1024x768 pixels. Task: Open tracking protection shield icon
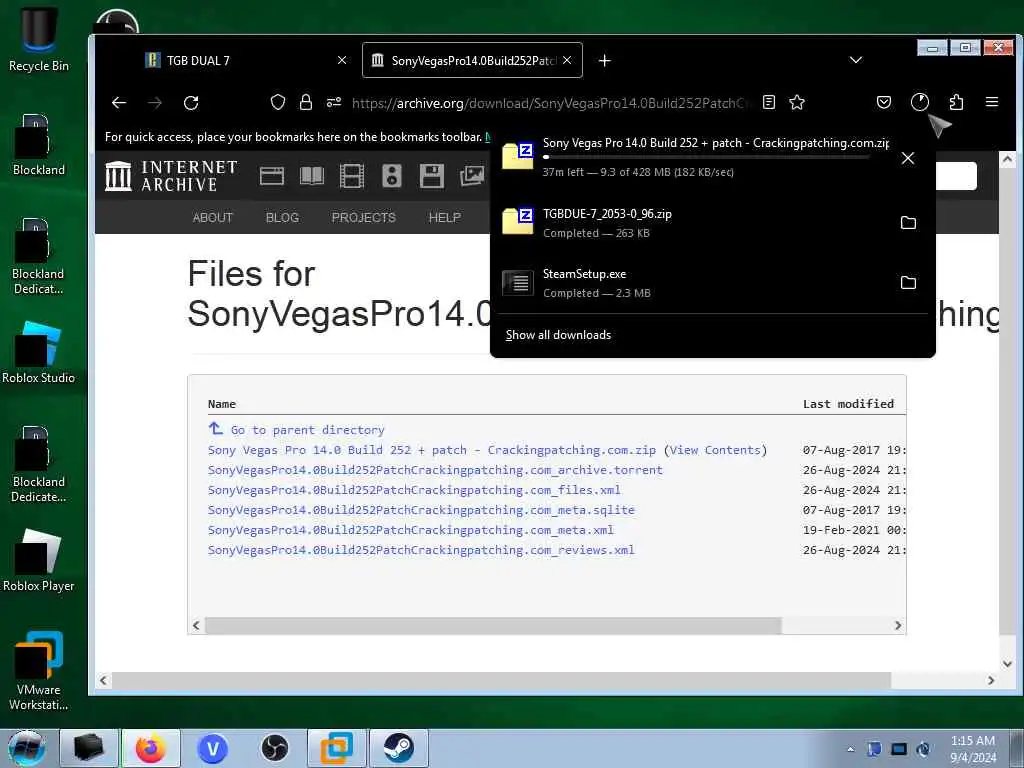[x=278, y=103]
